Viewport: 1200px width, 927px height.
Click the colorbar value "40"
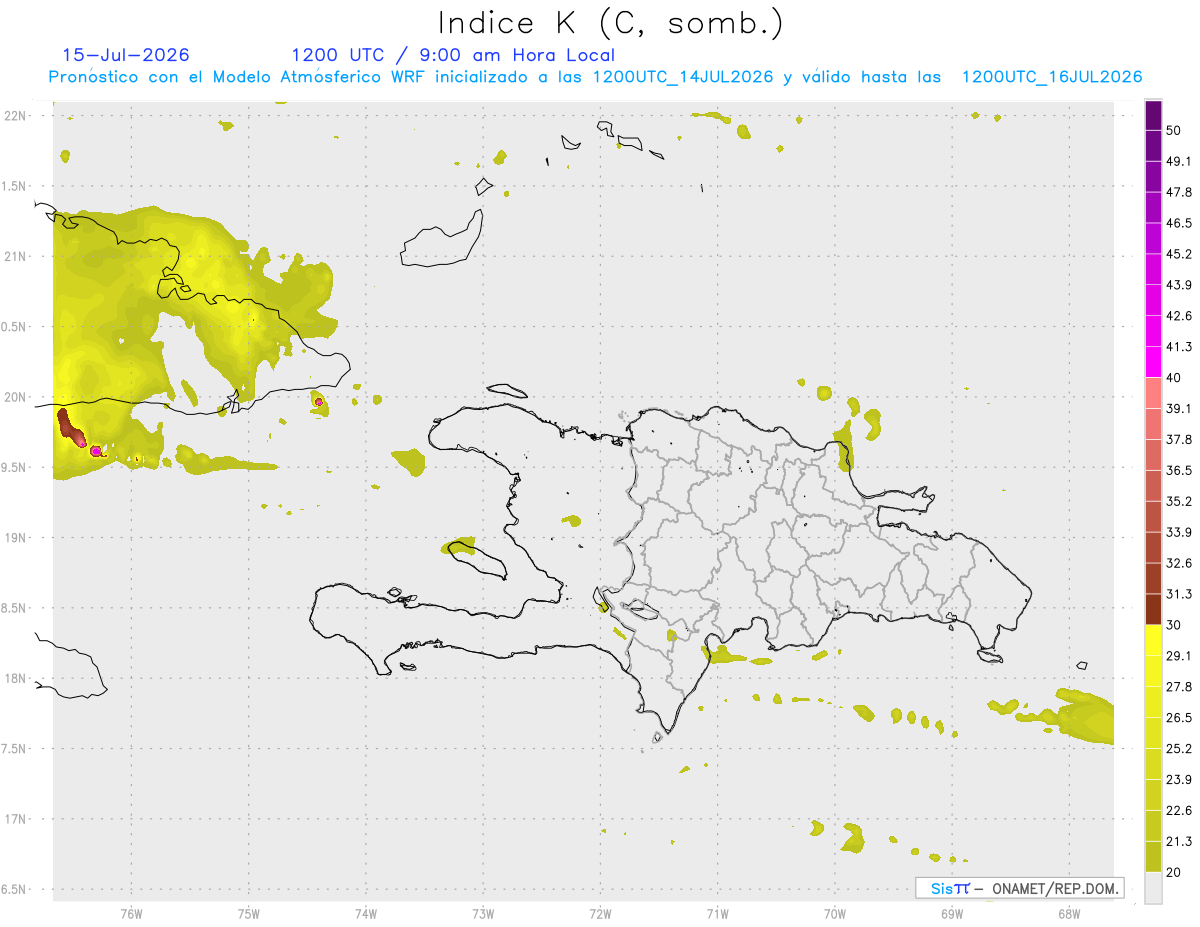click(x=1175, y=378)
